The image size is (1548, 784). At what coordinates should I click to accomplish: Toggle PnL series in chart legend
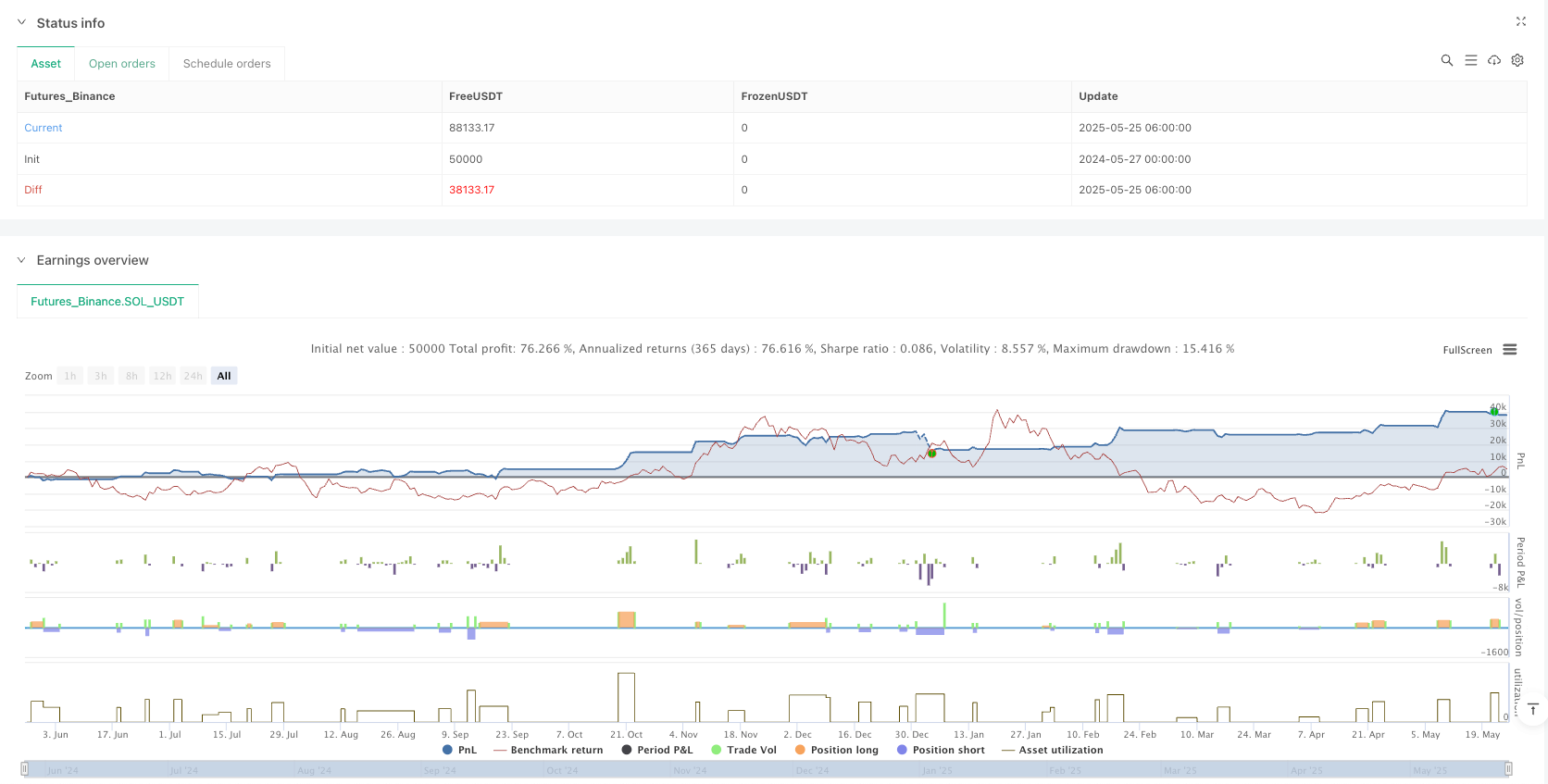pyautogui.click(x=460, y=750)
